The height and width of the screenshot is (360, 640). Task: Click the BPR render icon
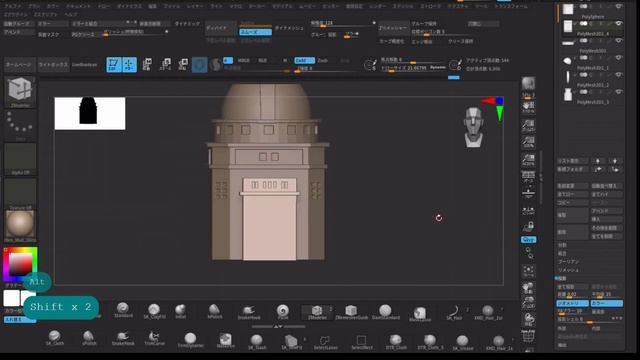point(528,83)
